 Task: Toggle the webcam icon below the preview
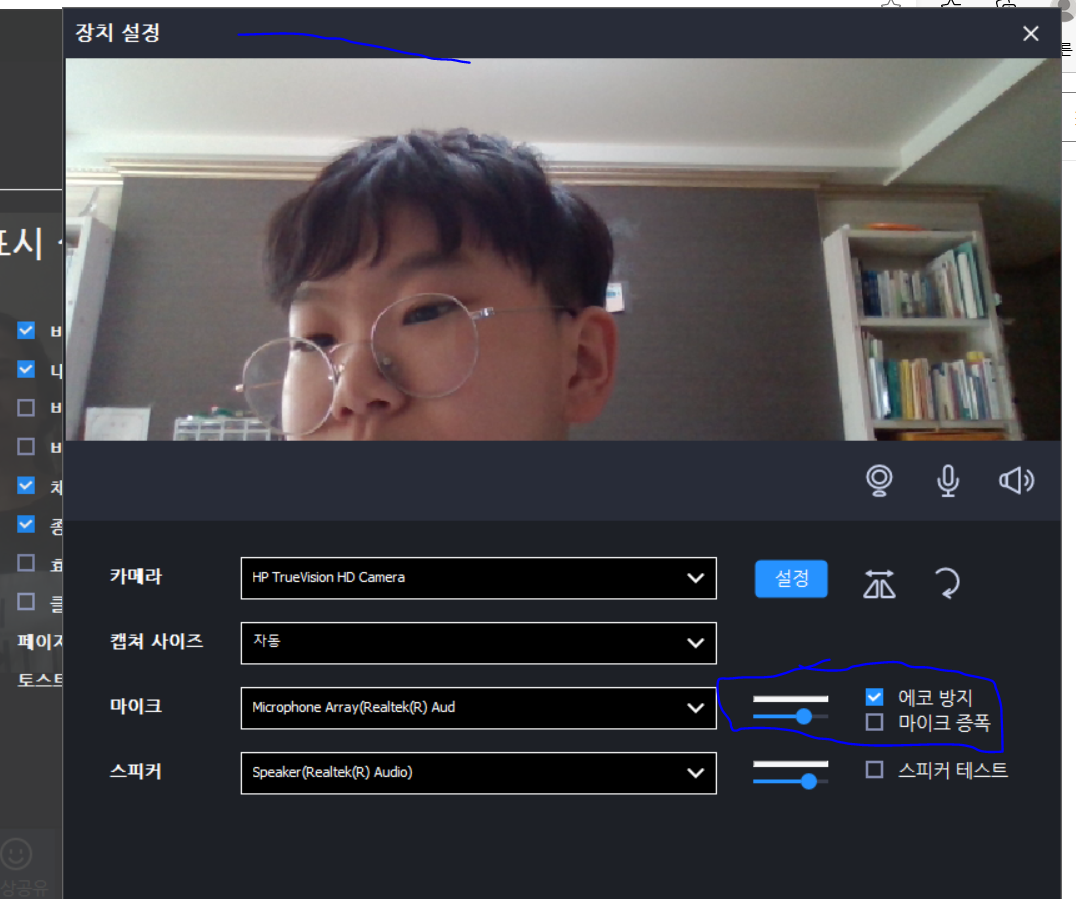point(879,481)
